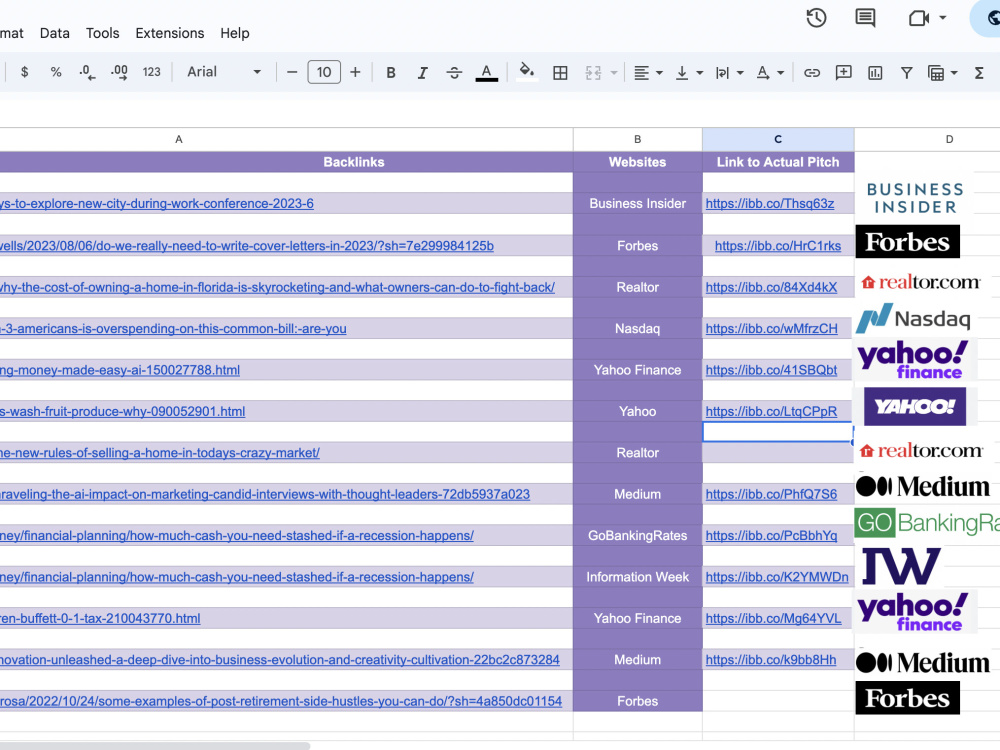Image resolution: width=1000 pixels, height=750 pixels.
Task: Select column C header
Action: click(x=778, y=139)
